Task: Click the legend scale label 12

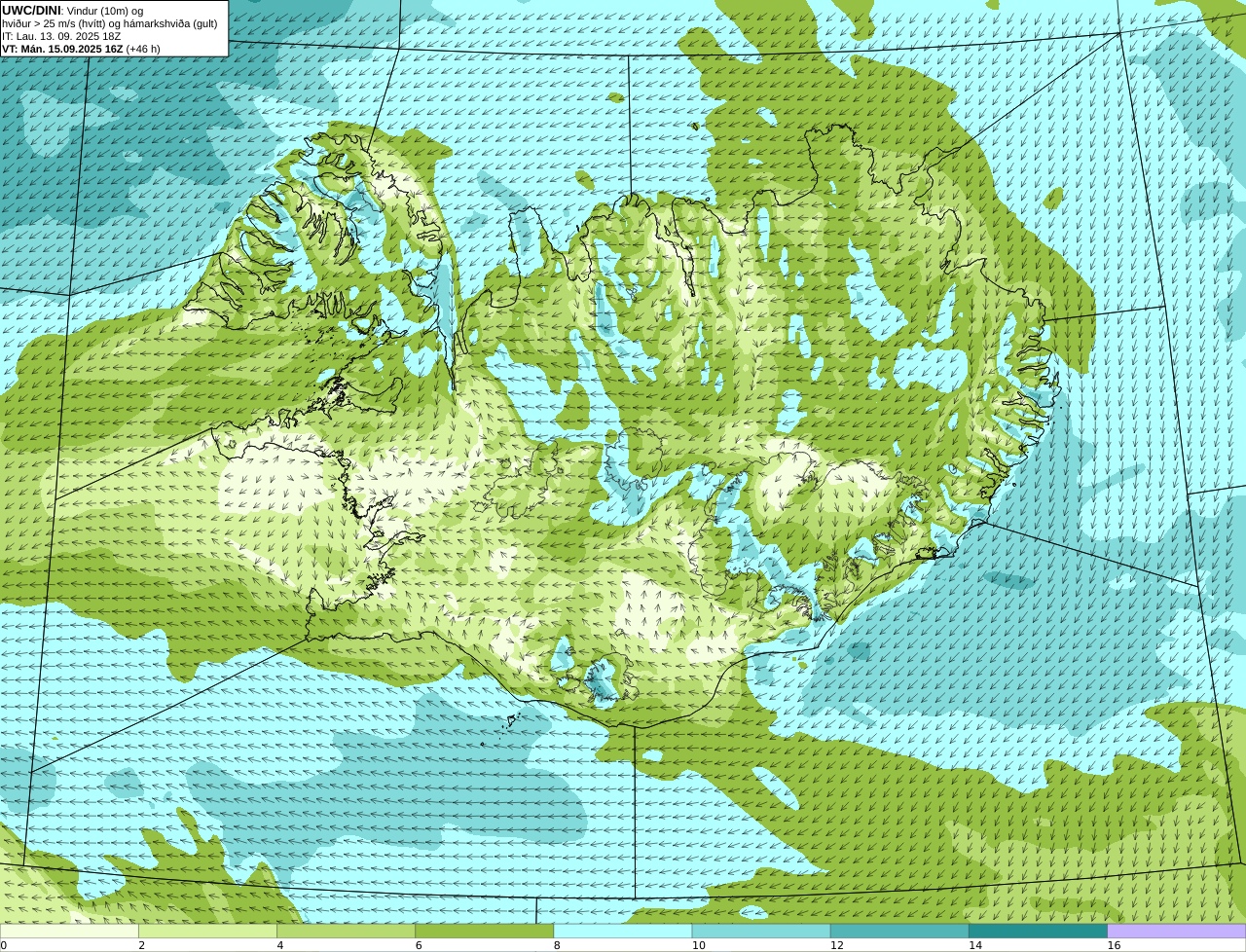Action: (837, 945)
